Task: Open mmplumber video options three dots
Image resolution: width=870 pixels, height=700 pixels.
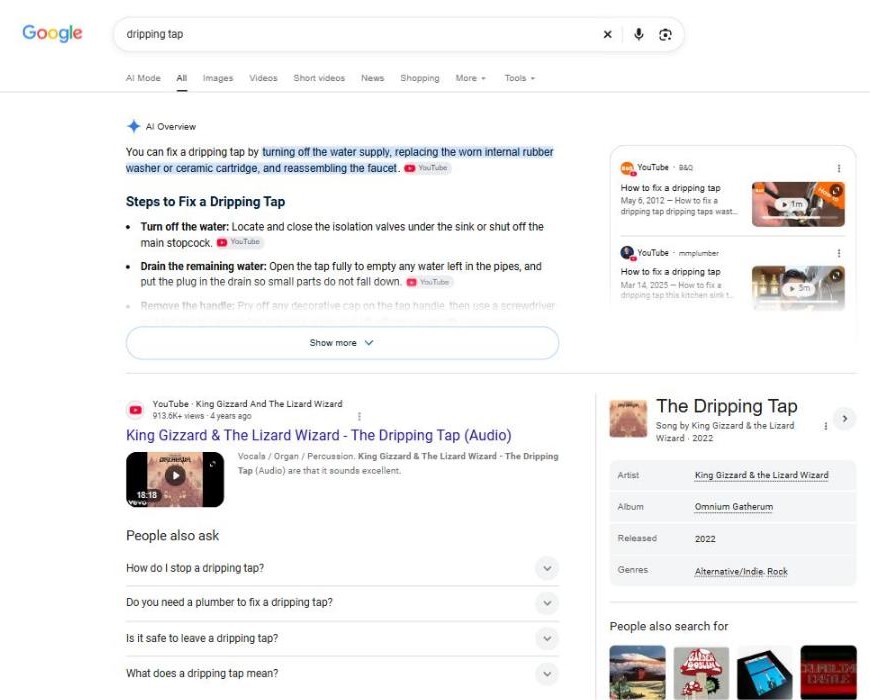Action: pyautogui.click(x=839, y=253)
